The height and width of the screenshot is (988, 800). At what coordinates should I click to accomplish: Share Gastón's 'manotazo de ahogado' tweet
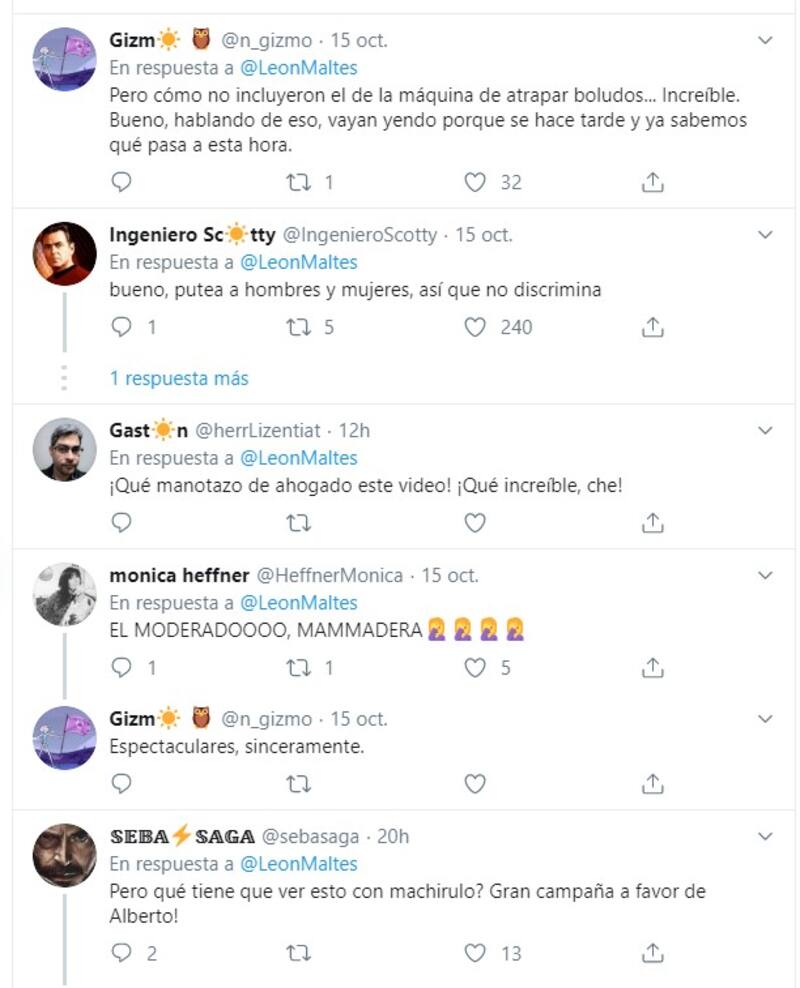click(x=652, y=522)
